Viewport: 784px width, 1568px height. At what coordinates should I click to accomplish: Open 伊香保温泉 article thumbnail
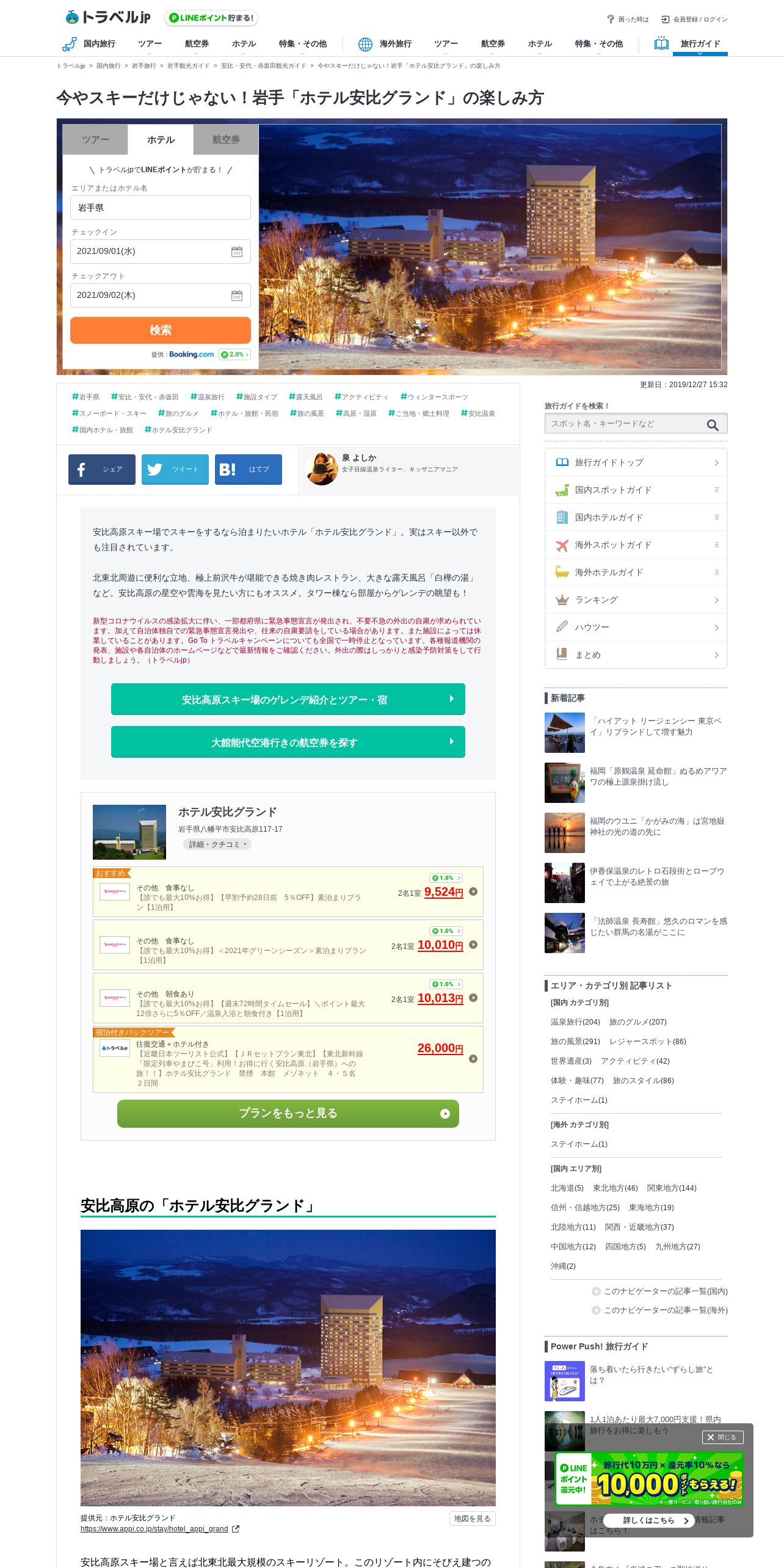[x=565, y=883]
